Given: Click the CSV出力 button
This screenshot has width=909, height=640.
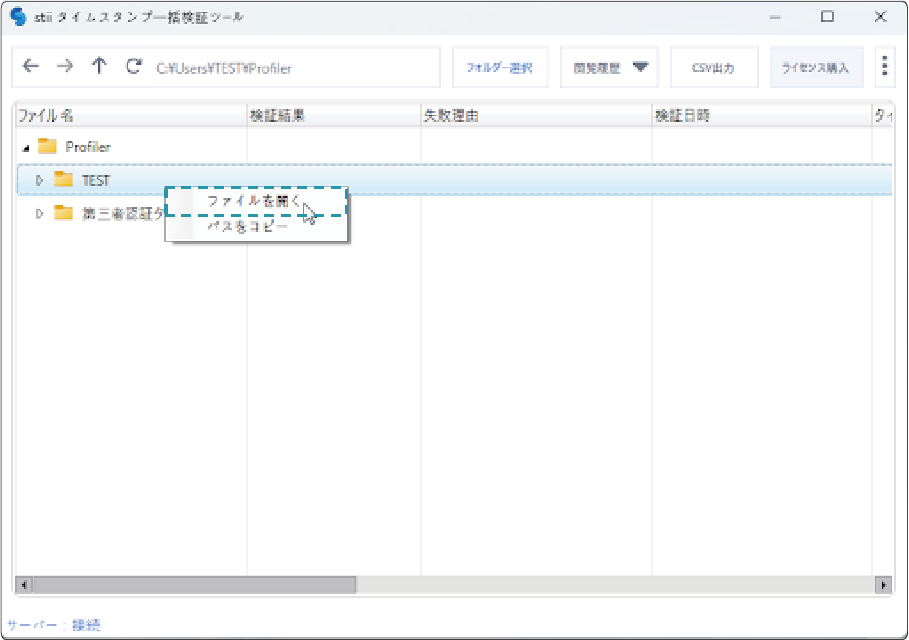Looking at the screenshot, I should point(713,67).
